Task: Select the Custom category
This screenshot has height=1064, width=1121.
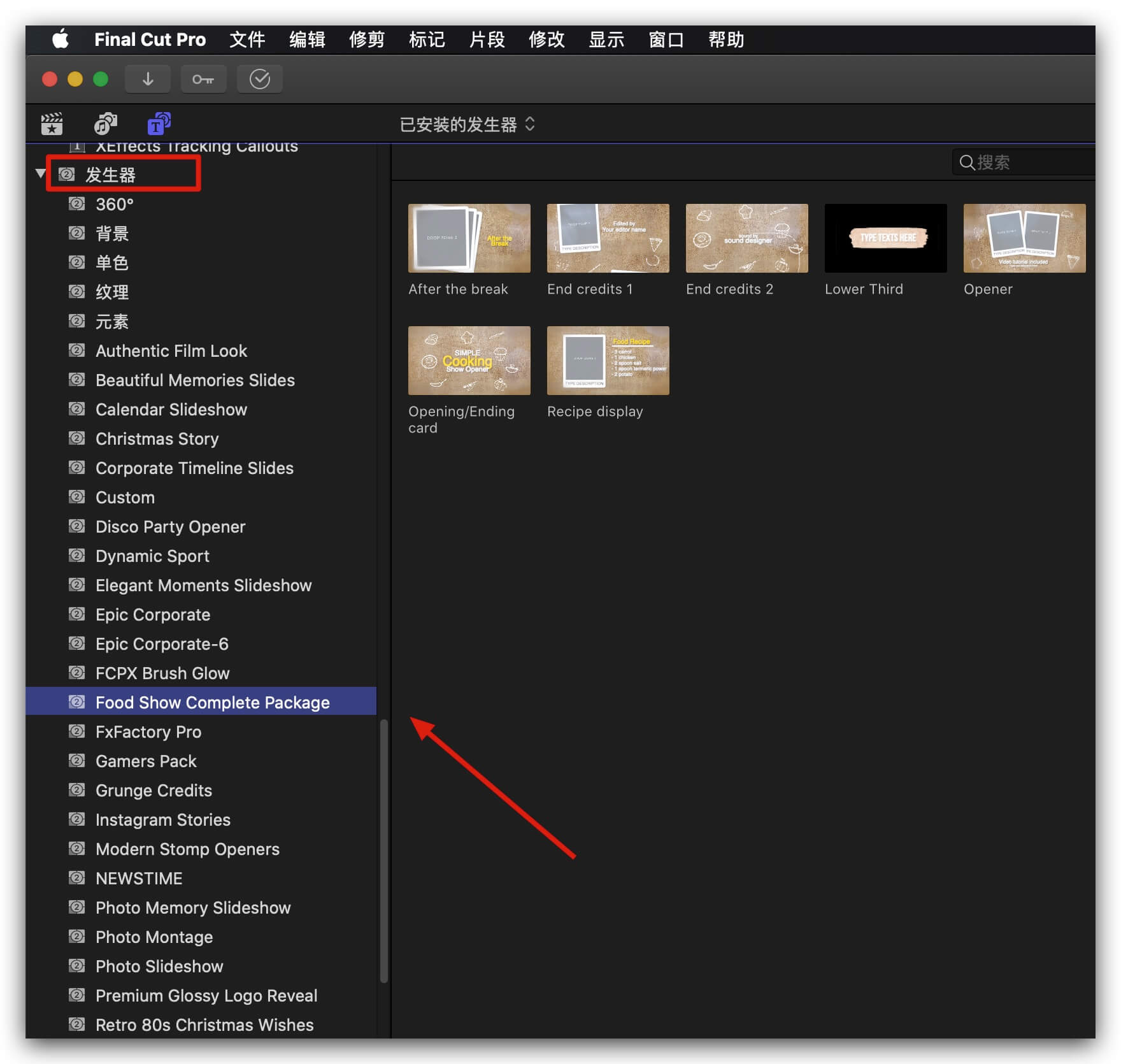Action: coord(201,497)
